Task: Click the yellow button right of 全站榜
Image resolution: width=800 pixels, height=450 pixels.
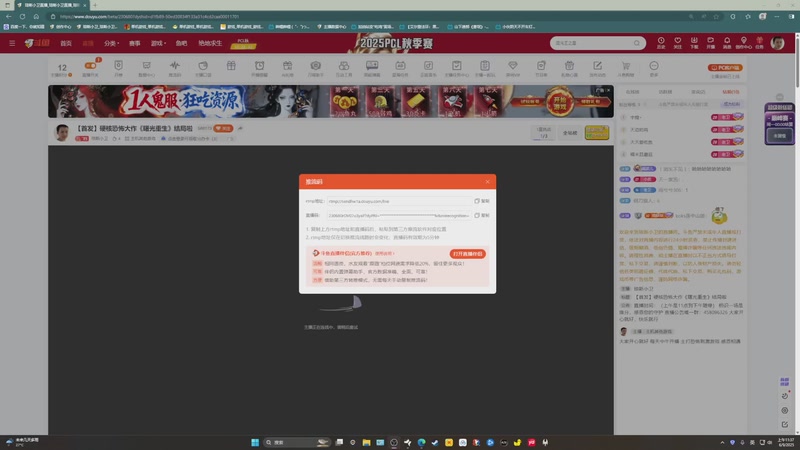Action: click(597, 133)
